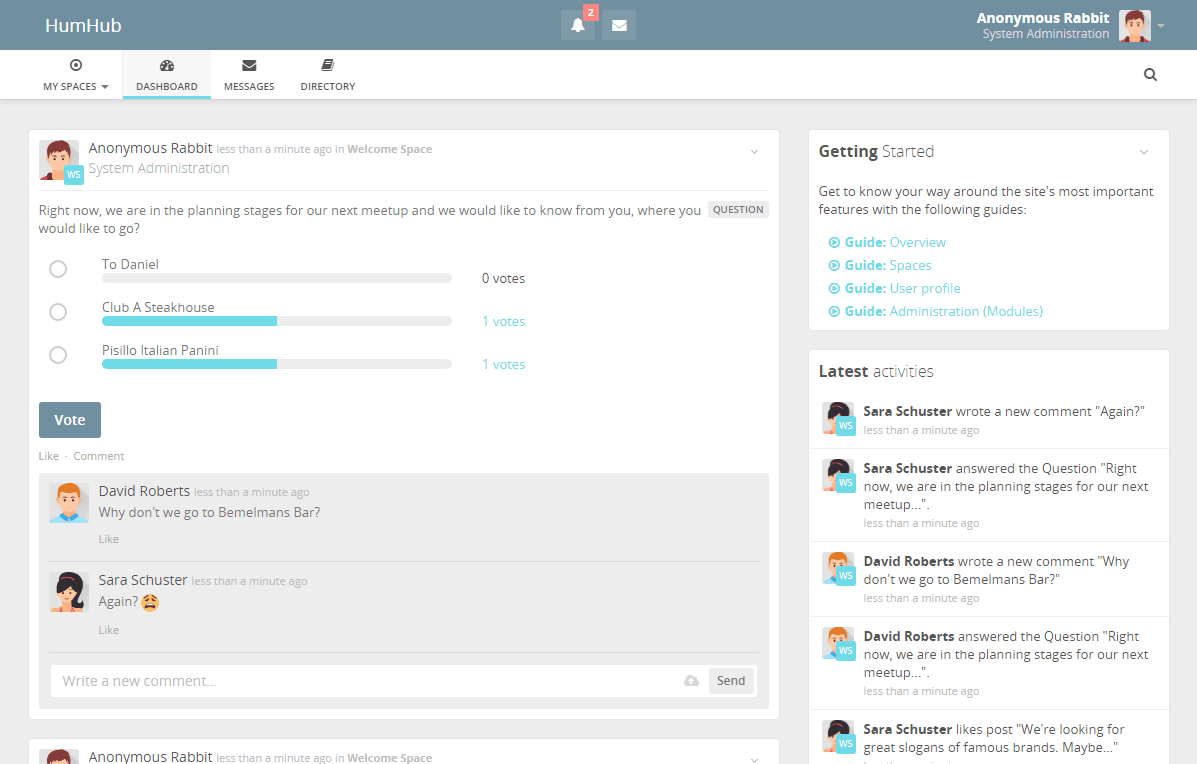
Task: Click the Write a new comment field
Action: [x=300, y=680]
